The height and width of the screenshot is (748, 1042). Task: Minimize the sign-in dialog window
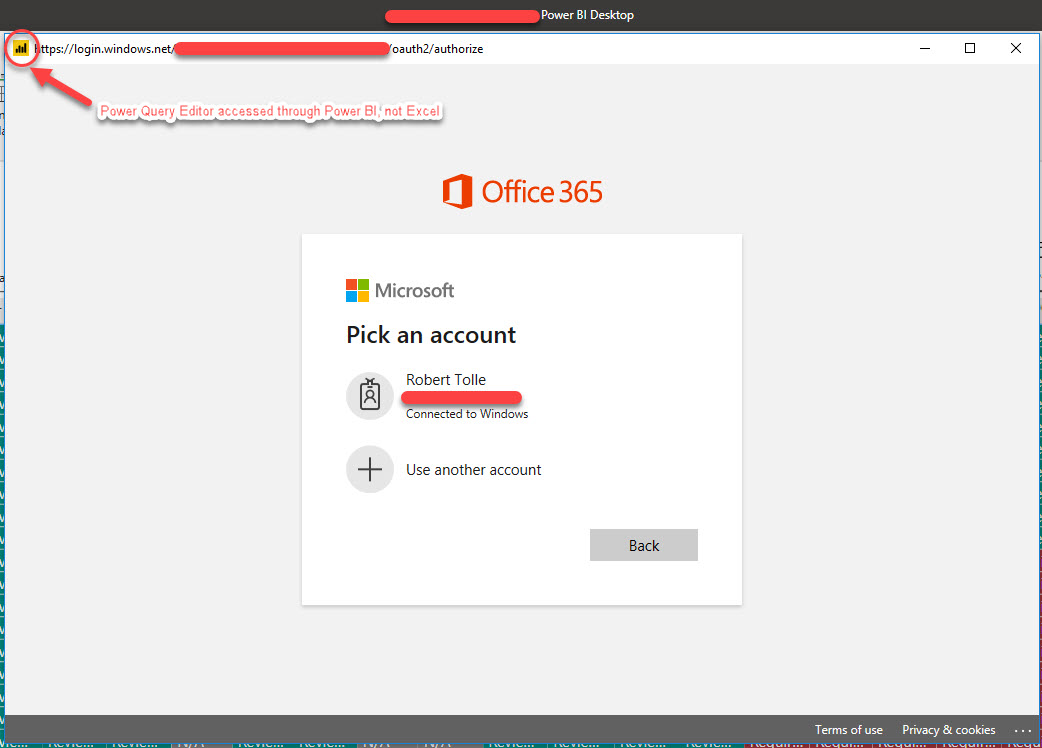[x=924, y=48]
